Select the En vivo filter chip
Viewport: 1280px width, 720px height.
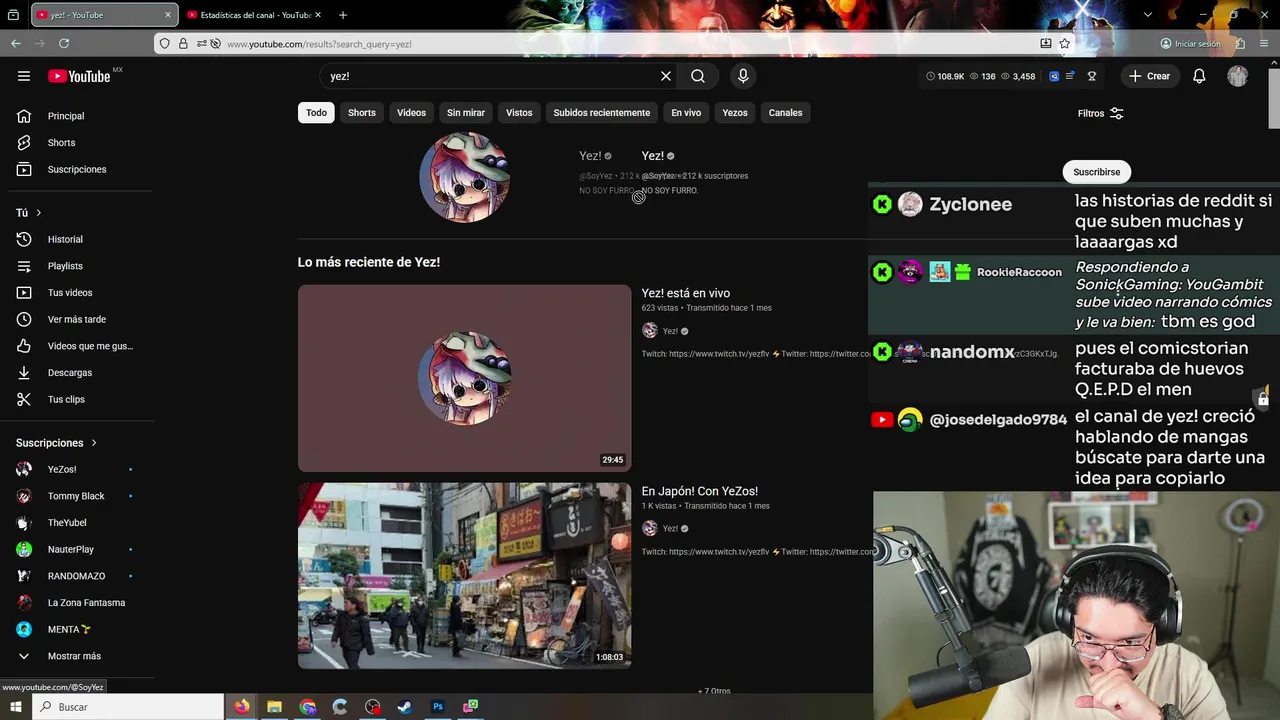coord(686,113)
